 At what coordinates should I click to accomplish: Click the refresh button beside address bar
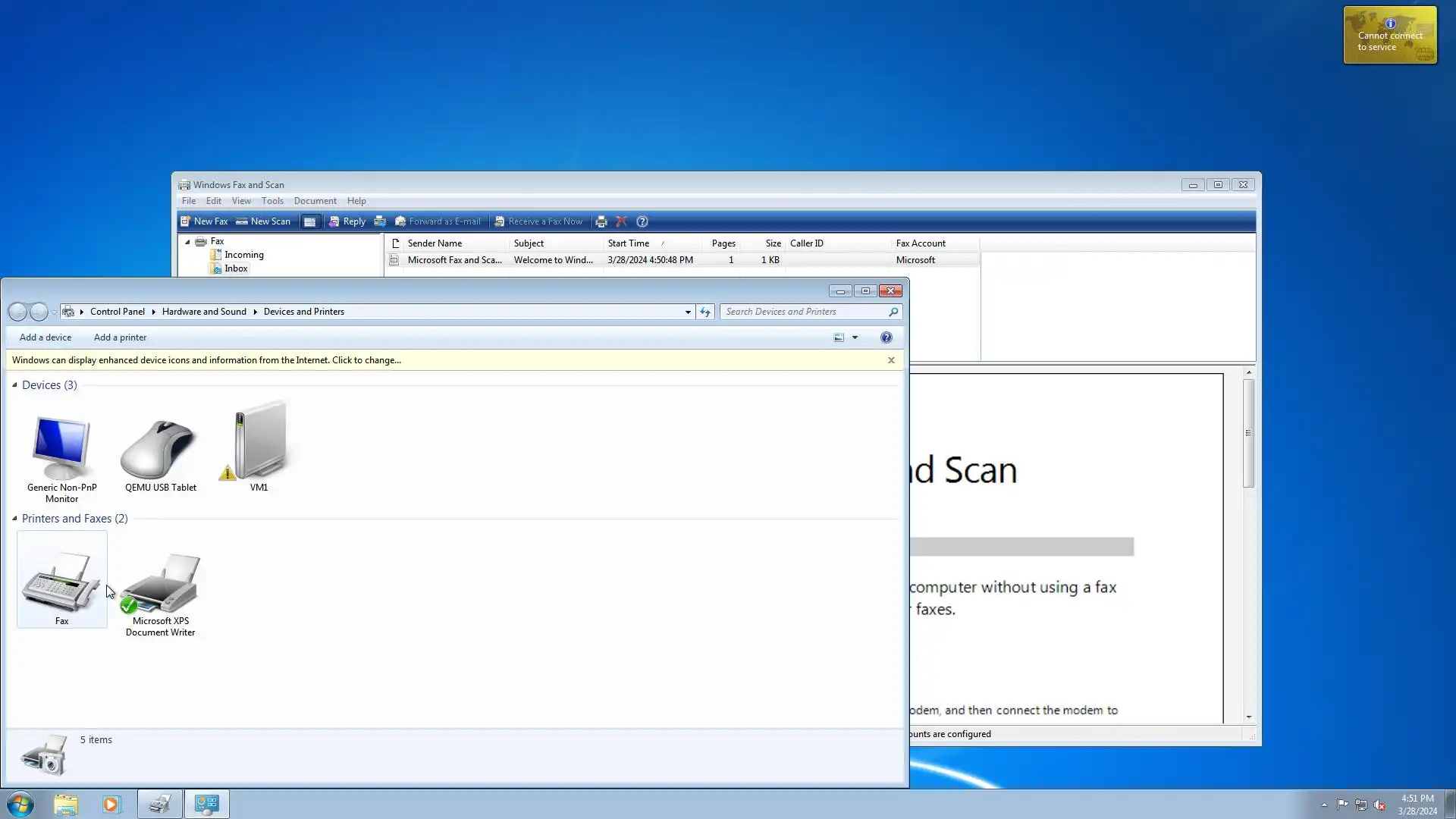pos(705,312)
